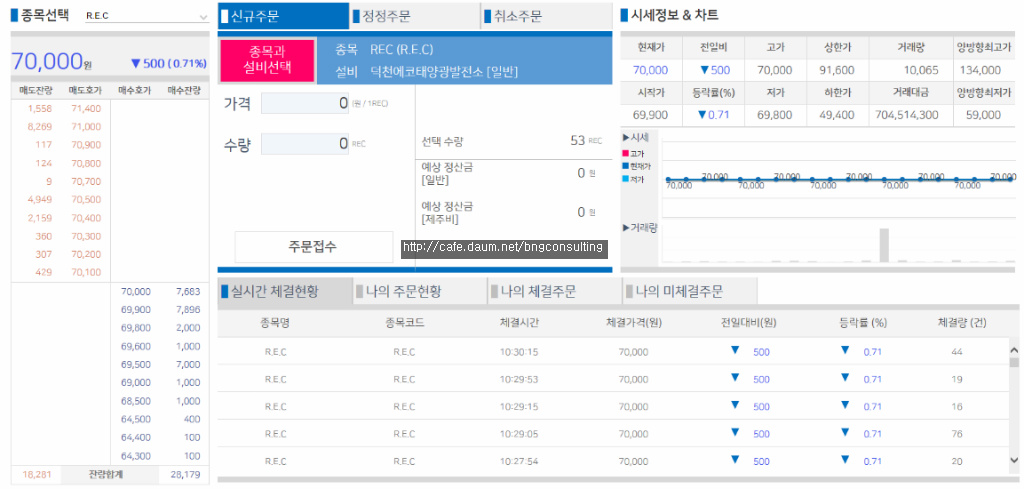
Task: Click the scroll up arrow of the trade list
Action: (x=1014, y=350)
